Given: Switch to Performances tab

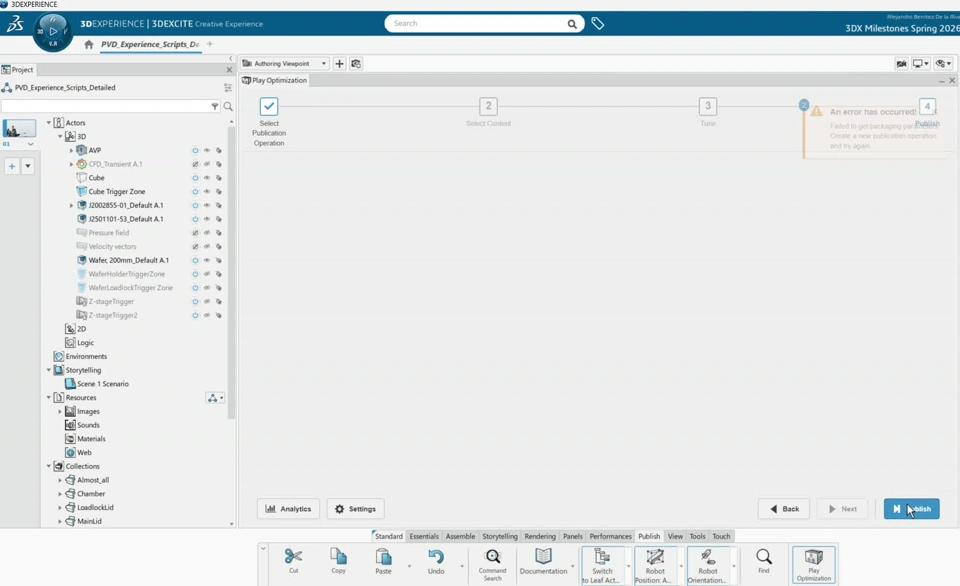Looking at the screenshot, I should [x=610, y=536].
